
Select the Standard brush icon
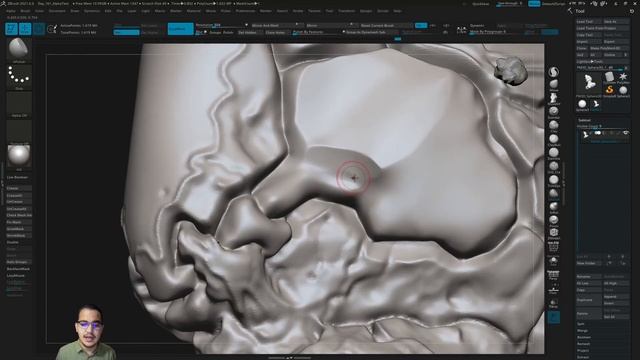pyautogui.click(x=554, y=111)
